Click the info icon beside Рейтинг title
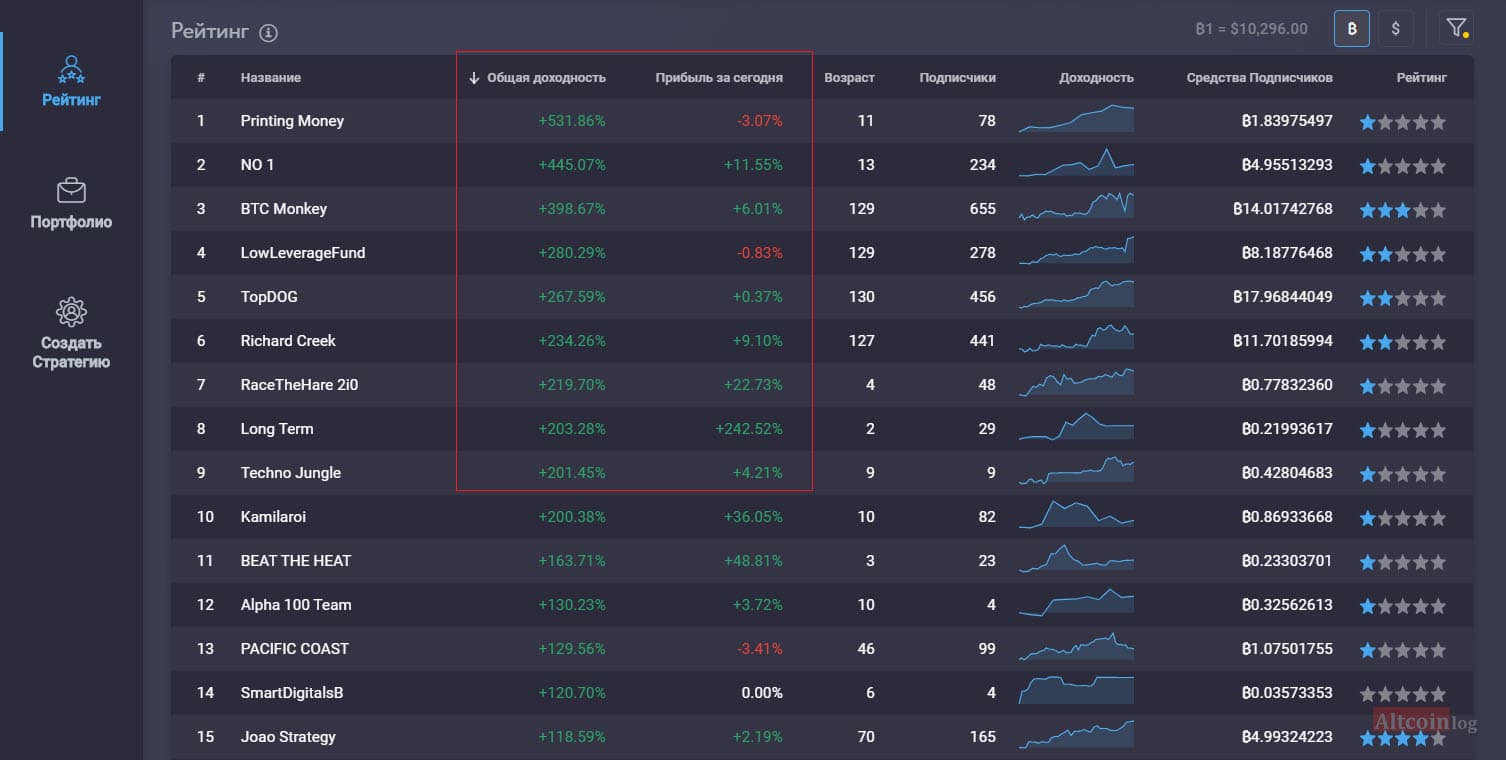Image resolution: width=1506 pixels, height=760 pixels. [x=268, y=32]
